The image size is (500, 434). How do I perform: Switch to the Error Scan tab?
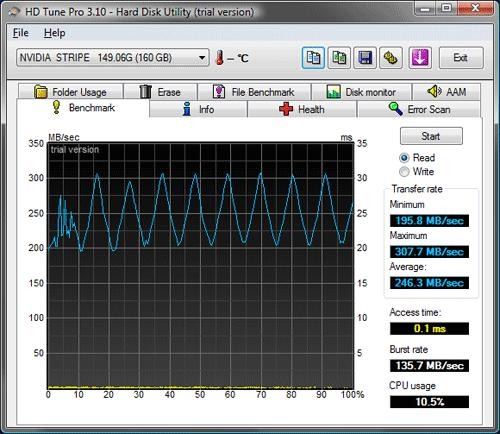[419, 109]
